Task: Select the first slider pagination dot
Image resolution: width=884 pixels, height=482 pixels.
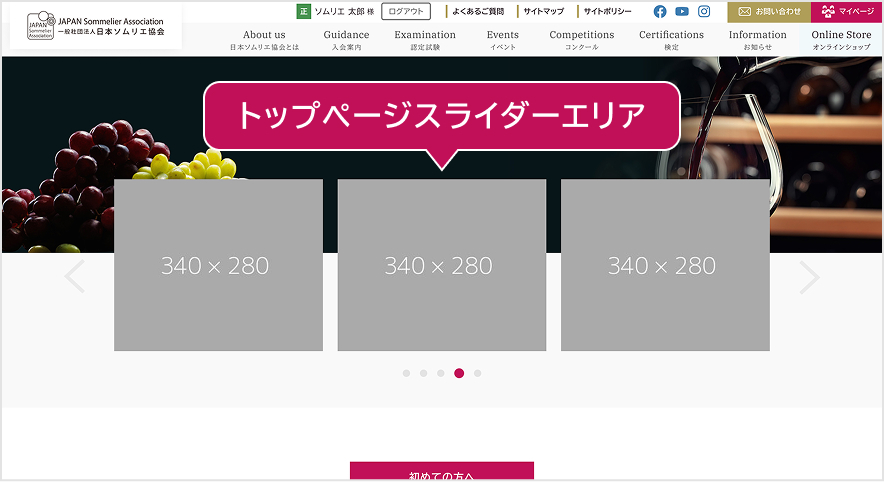Action: coord(406,373)
